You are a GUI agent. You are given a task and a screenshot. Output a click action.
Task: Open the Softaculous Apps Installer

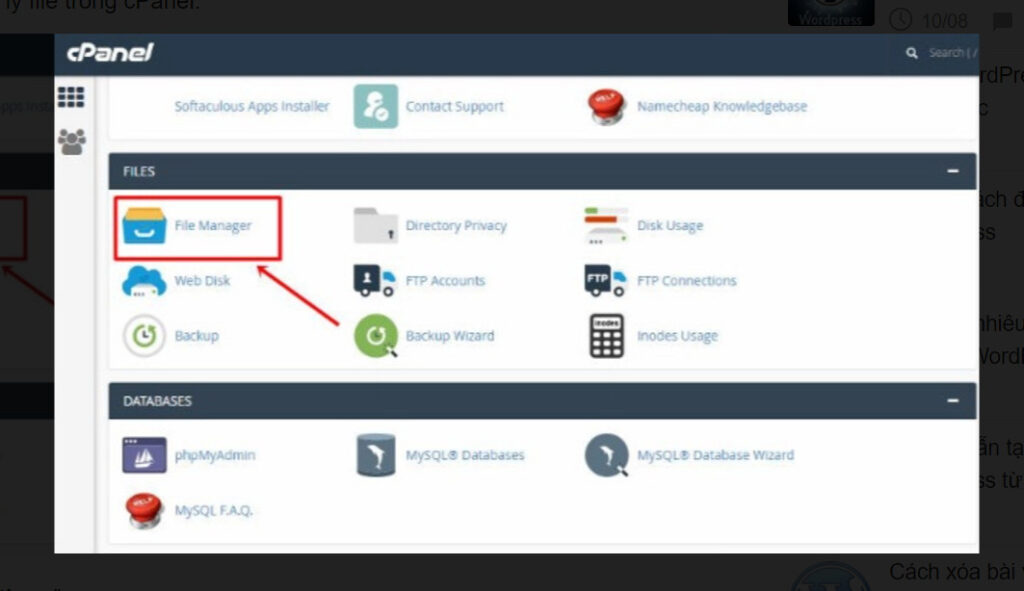pos(253,106)
